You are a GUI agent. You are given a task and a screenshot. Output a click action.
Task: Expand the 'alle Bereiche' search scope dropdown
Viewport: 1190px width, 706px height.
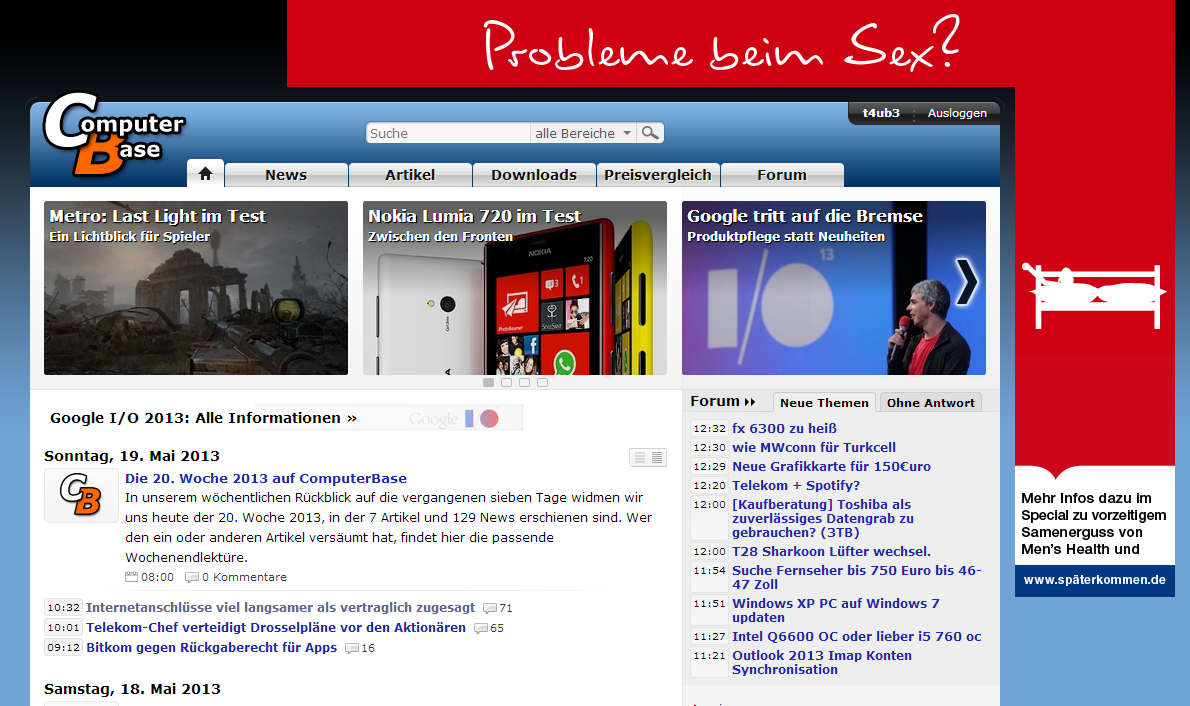click(x=583, y=133)
